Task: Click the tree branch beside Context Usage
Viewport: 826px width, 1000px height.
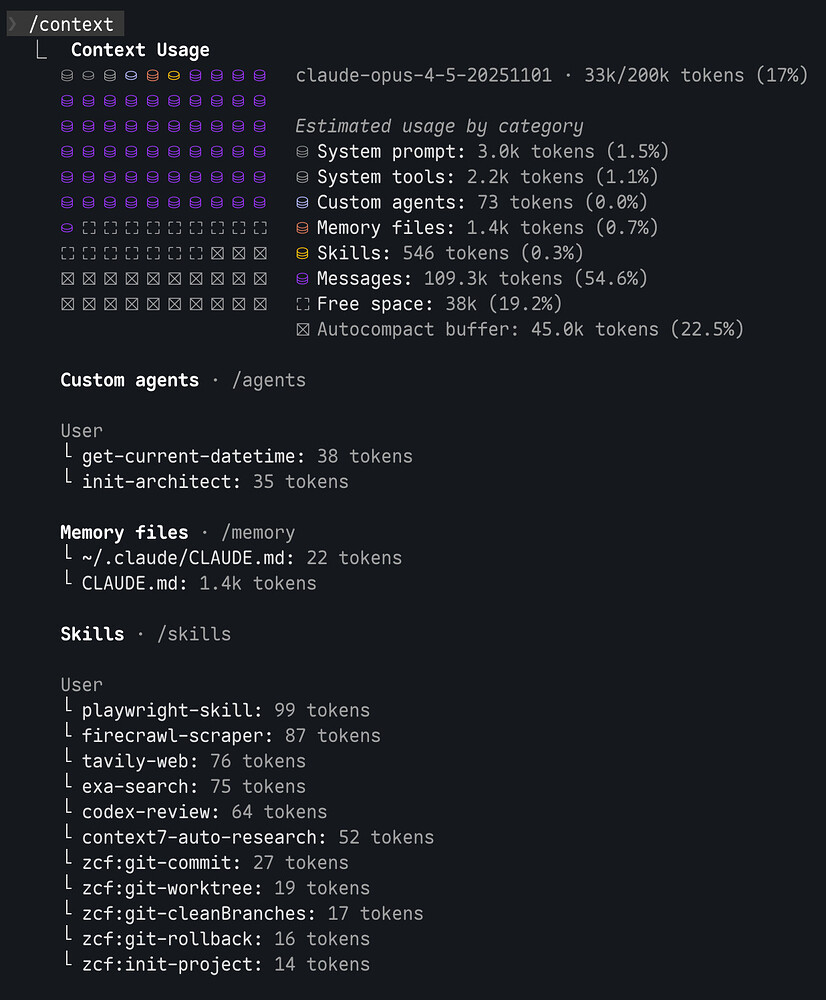Action: [41, 50]
